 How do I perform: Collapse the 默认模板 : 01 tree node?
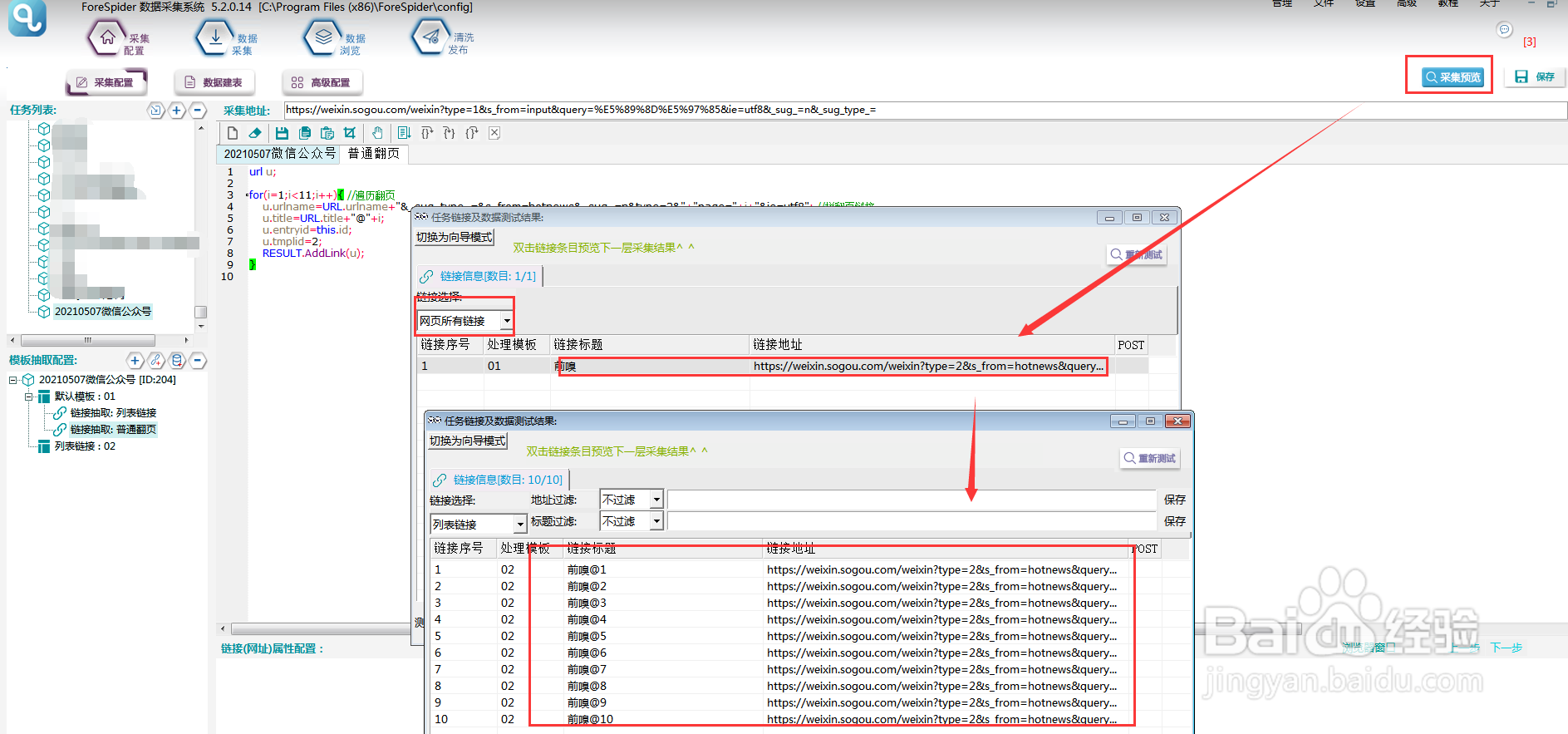click(29, 397)
